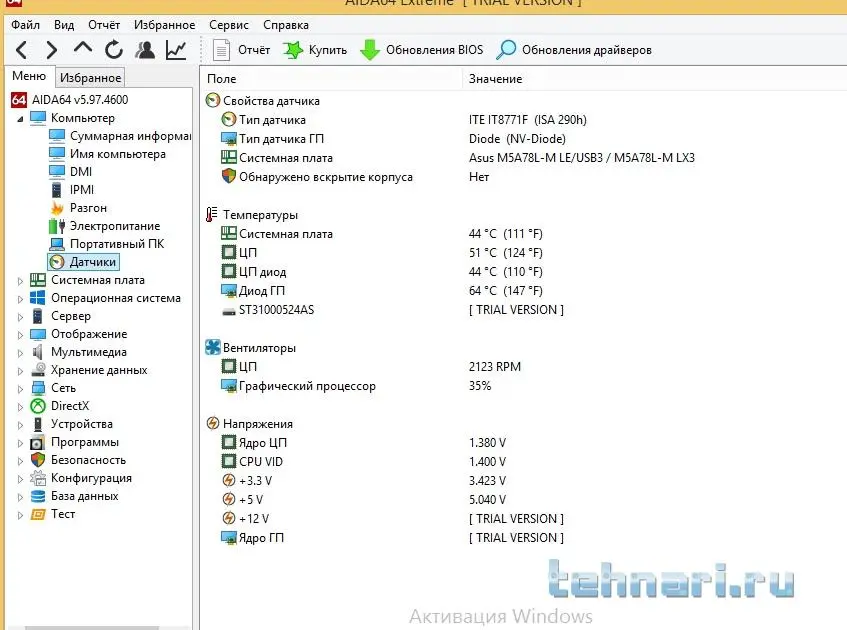
Task: Select the Датчики tree item
Action: click(83, 262)
